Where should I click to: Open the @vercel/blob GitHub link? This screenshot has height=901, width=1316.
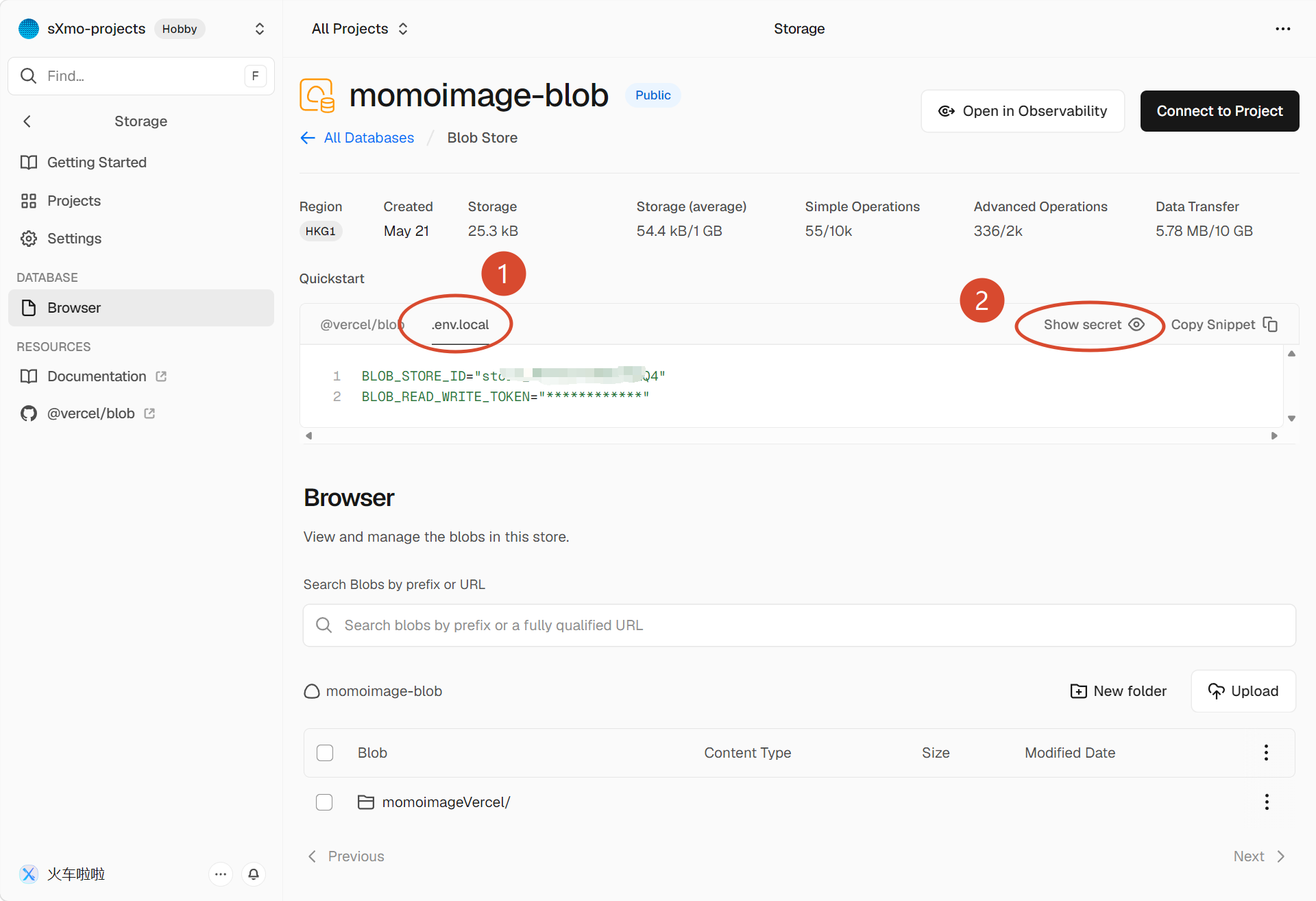click(88, 413)
